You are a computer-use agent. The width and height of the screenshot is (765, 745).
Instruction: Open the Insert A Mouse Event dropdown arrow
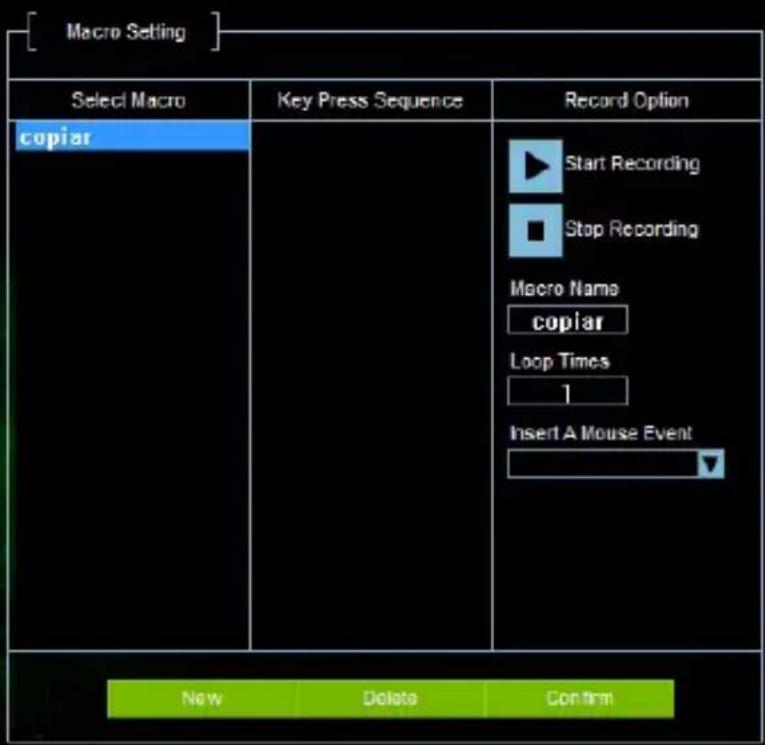click(711, 463)
